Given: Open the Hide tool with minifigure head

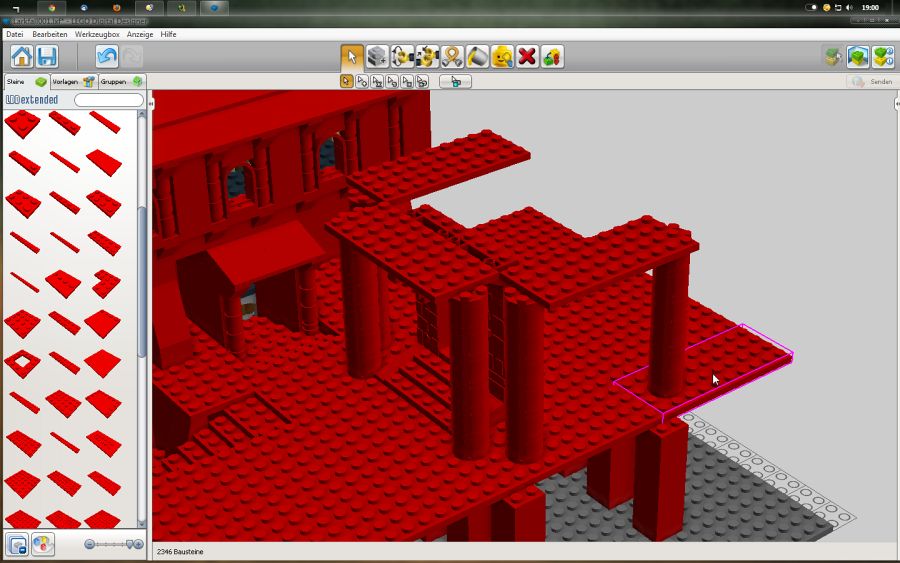Looking at the screenshot, I should click(x=502, y=57).
